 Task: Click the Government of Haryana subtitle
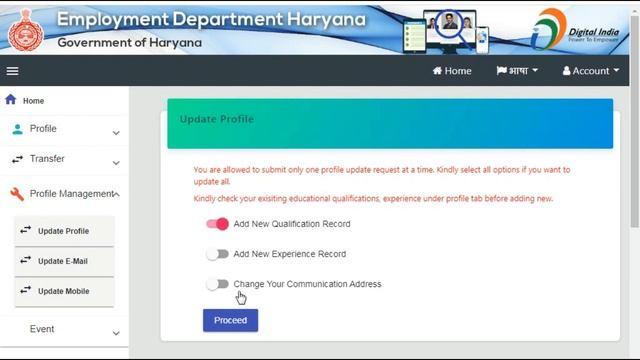(x=129, y=42)
